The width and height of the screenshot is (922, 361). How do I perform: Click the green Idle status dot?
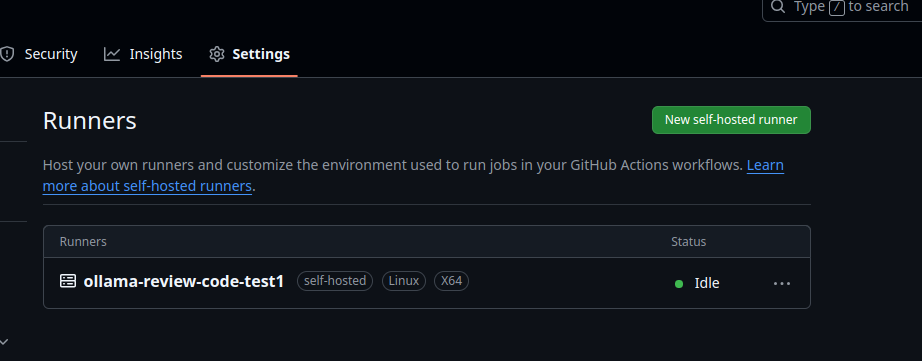[679, 284]
